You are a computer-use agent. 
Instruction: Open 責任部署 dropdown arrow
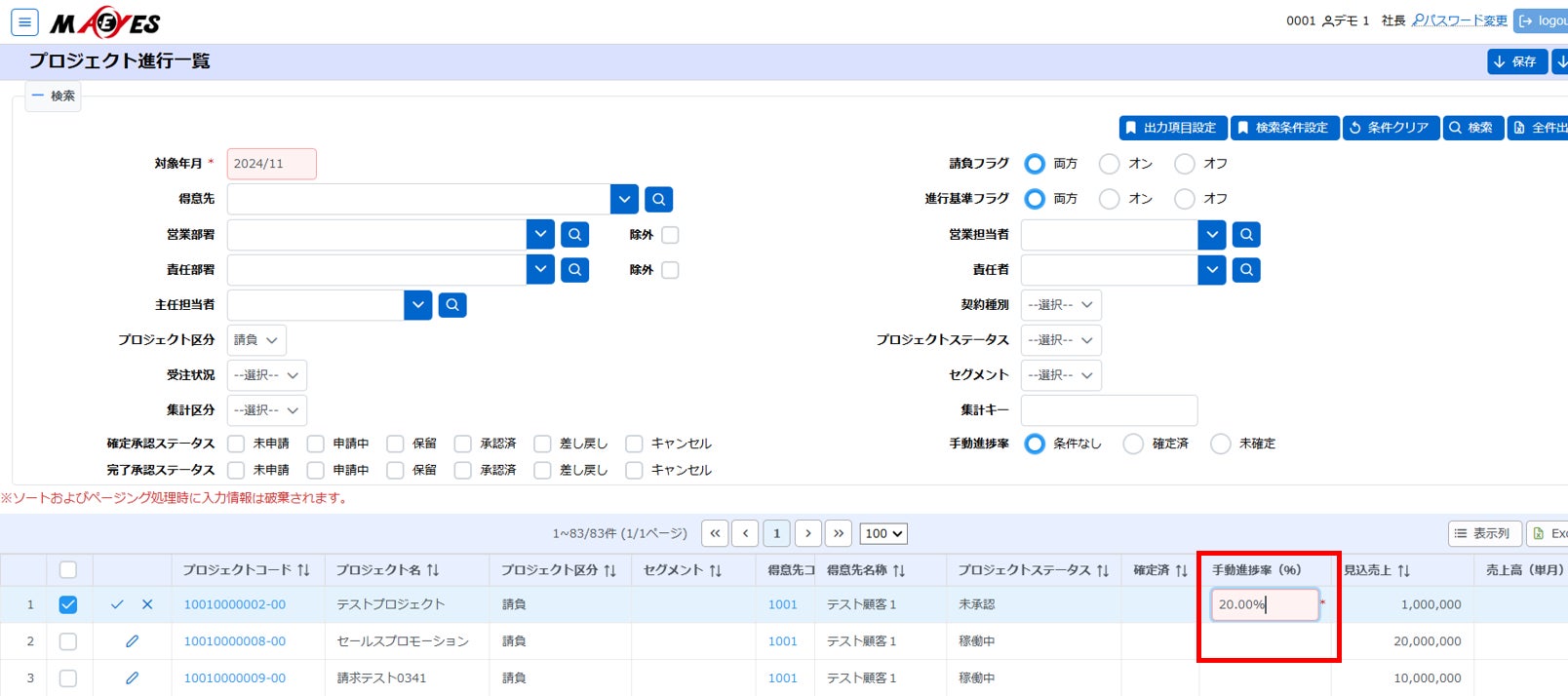(540, 270)
